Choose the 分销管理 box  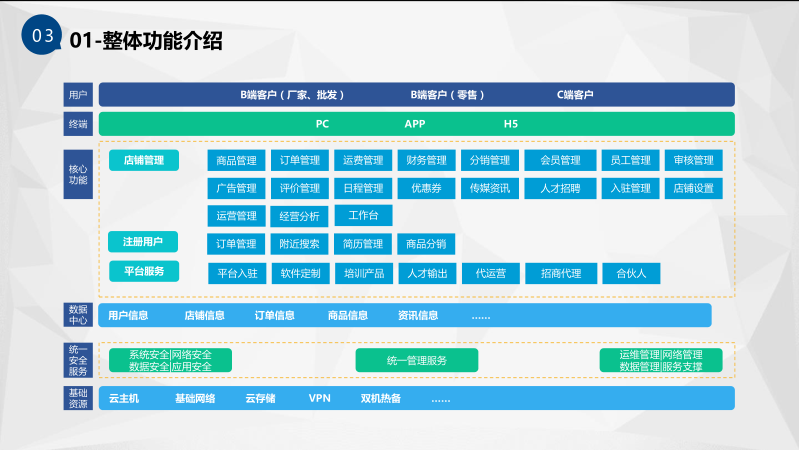coord(490,160)
